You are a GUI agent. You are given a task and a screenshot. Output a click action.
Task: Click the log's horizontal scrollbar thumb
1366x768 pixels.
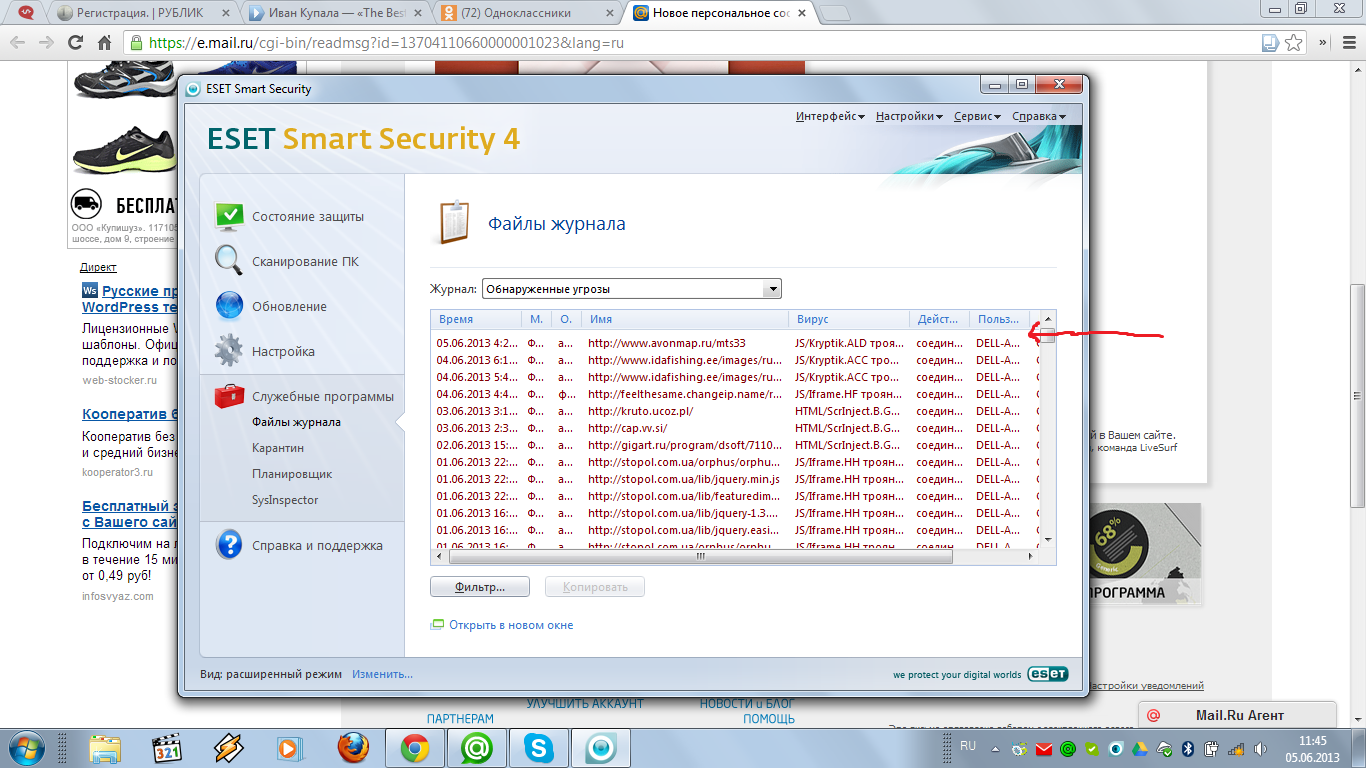click(701, 557)
